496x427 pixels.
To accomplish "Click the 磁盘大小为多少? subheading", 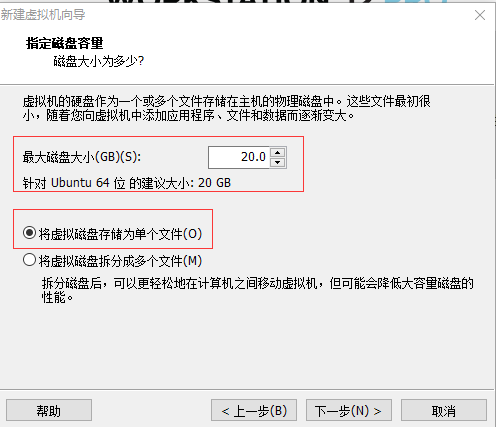I will [x=99, y=61].
